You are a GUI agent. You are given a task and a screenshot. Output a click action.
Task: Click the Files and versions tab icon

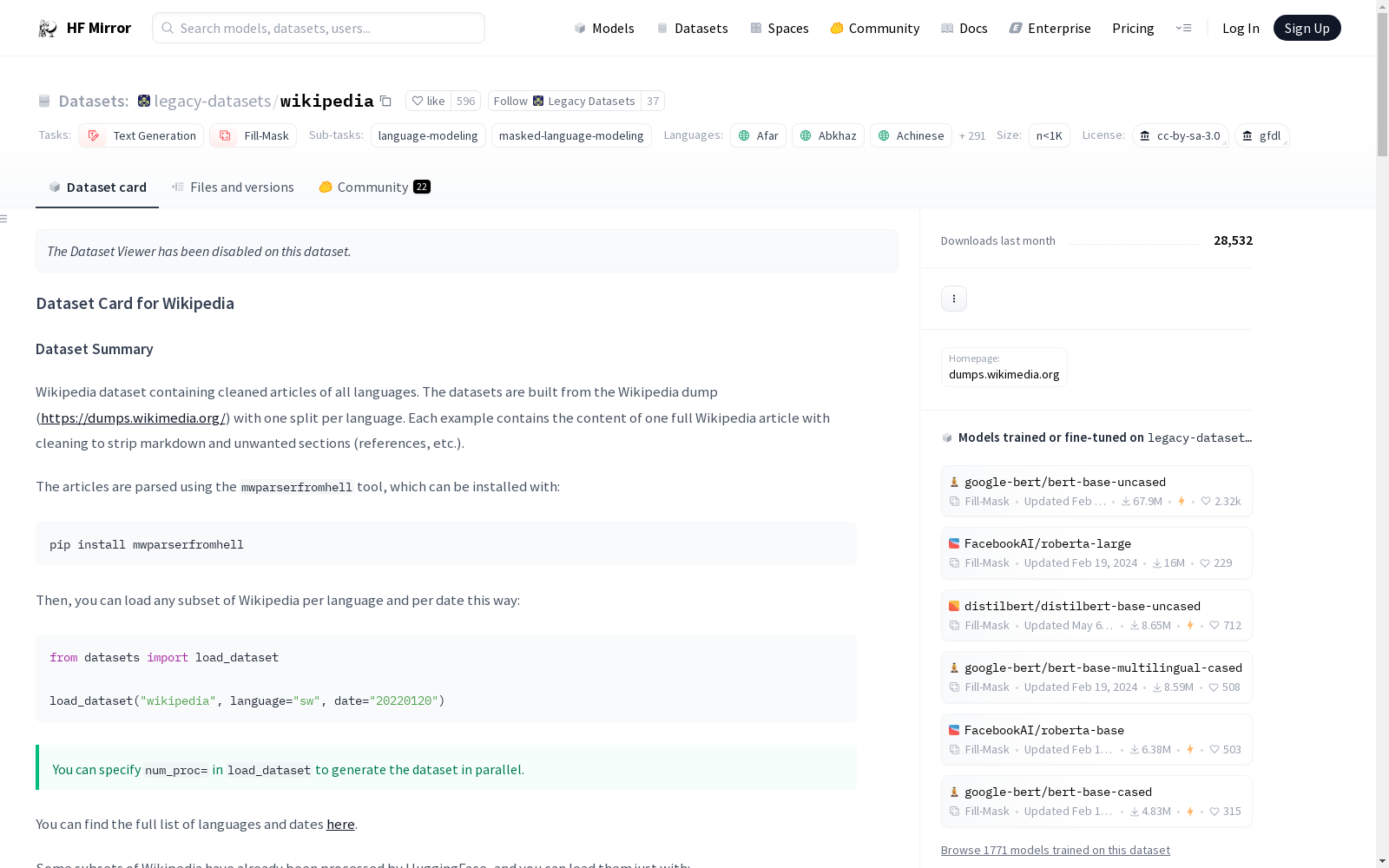click(x=178, y=187)
